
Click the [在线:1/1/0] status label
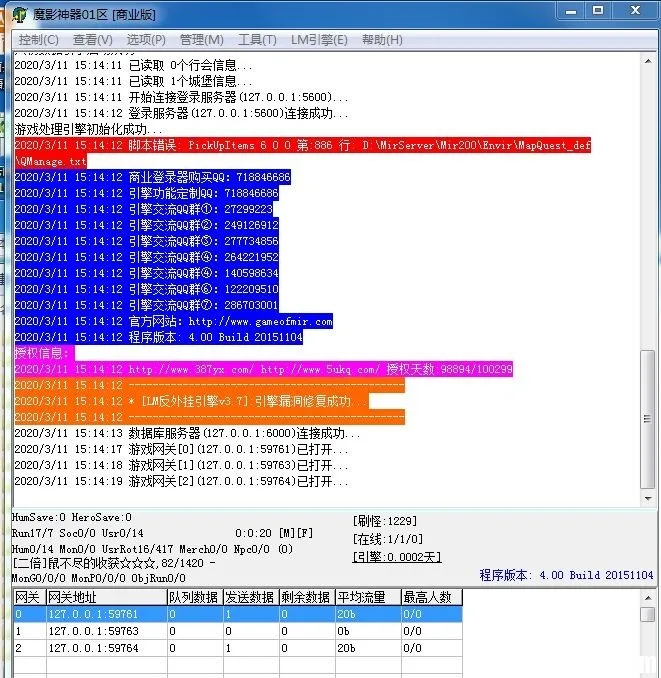coord(388,539)
